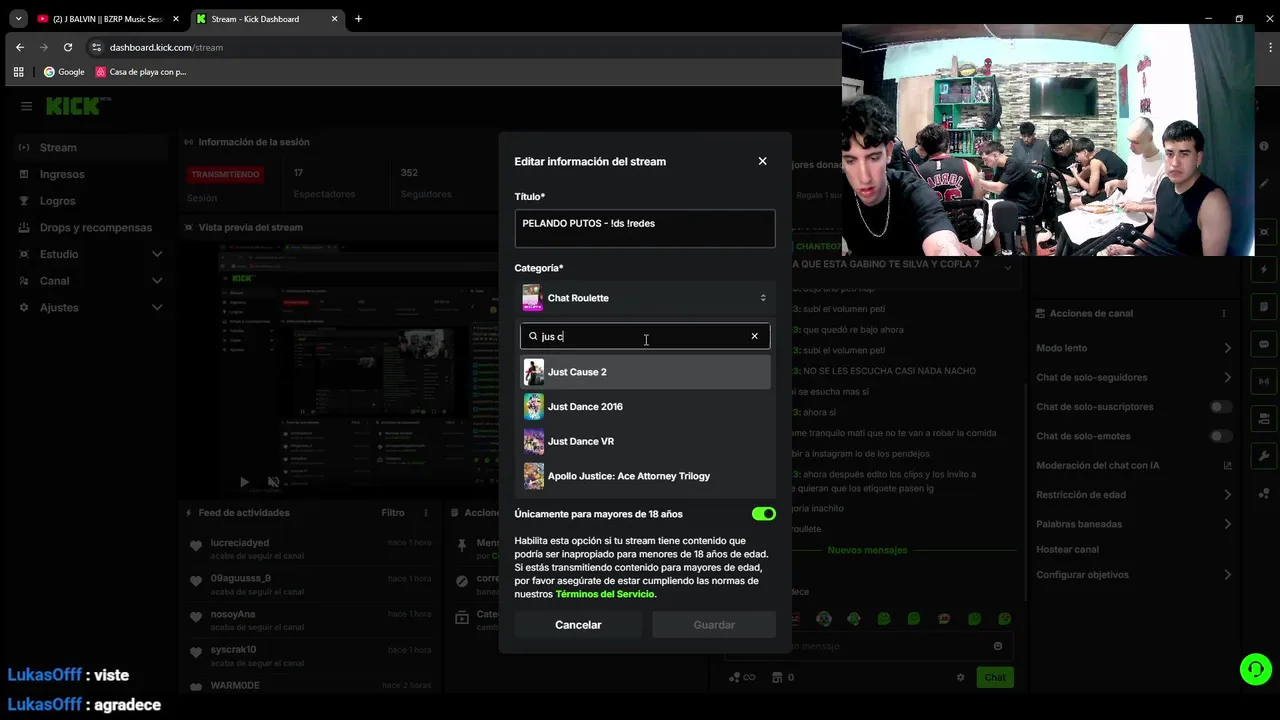1280x720 pixels.
Task: Close the Editar información del stream dialog
Action: [762, 161]
